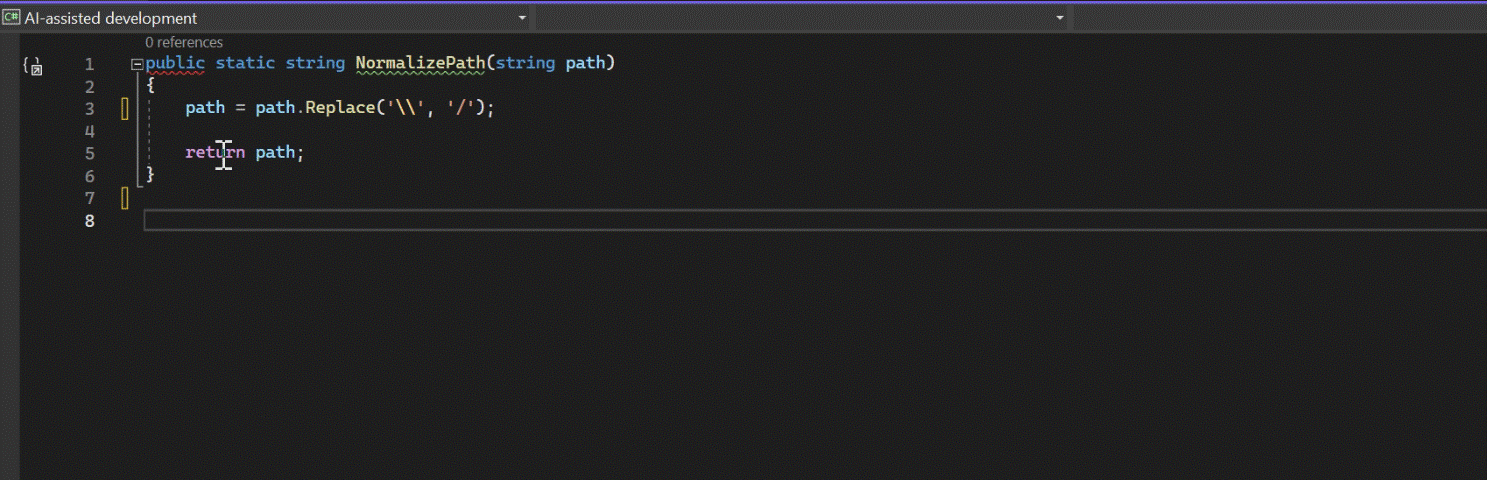Place cursor on the return keyword
Image resolution: width=1487 pixels, height=480 pixels.
coord(215,153)
